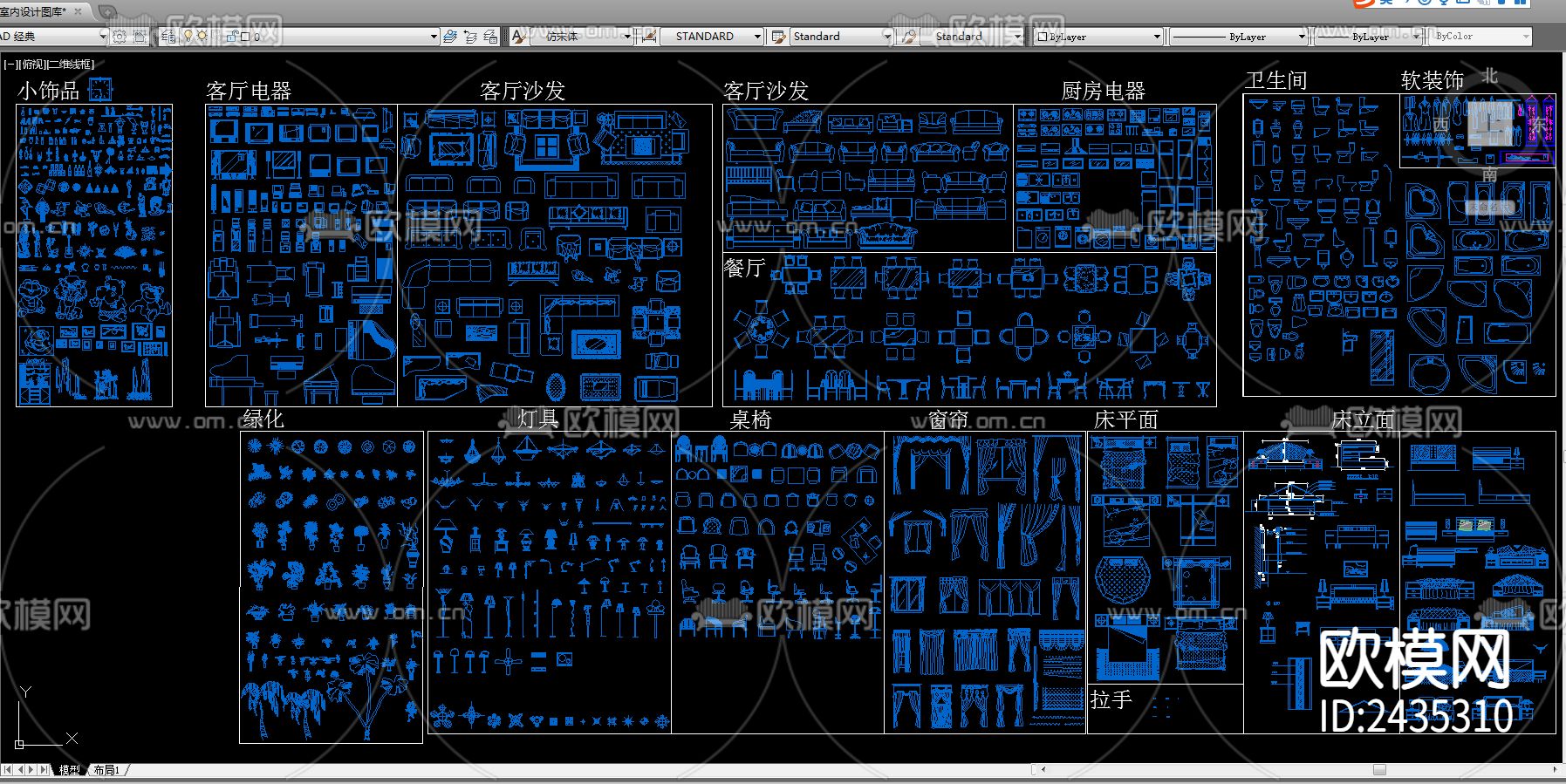Close the 室内设计图库 document tab
This screenshot has width=1566, height=784.
click(x=79, y=11)
